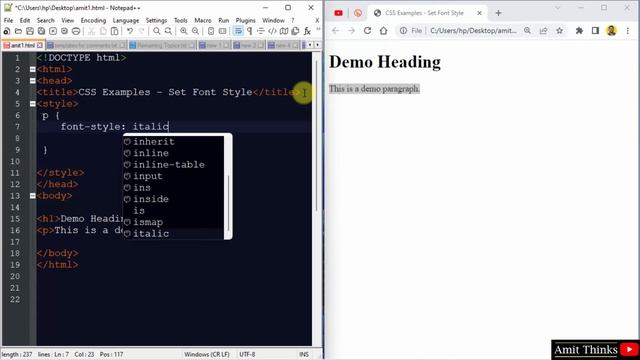Open the Chrome profile avatar

[x=611, y=31]
